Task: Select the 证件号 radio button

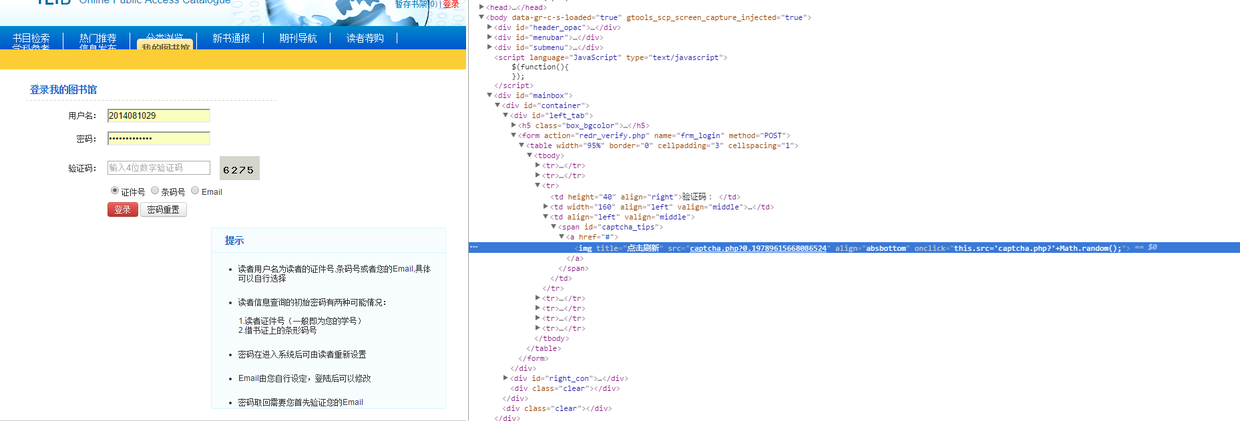Action: [x=115, y=190]
